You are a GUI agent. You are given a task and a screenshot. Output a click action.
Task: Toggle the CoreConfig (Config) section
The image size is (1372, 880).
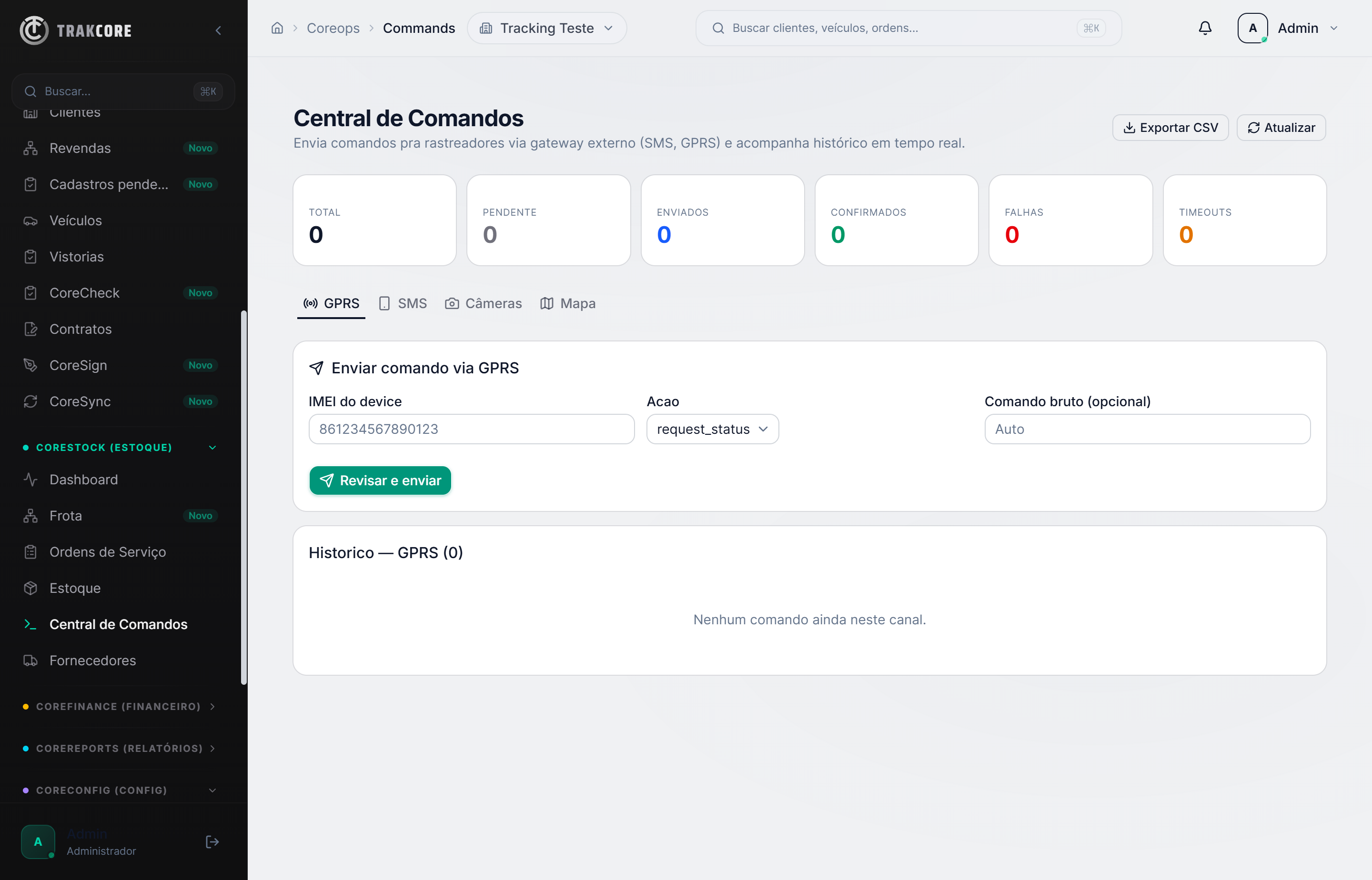point(120,790)
